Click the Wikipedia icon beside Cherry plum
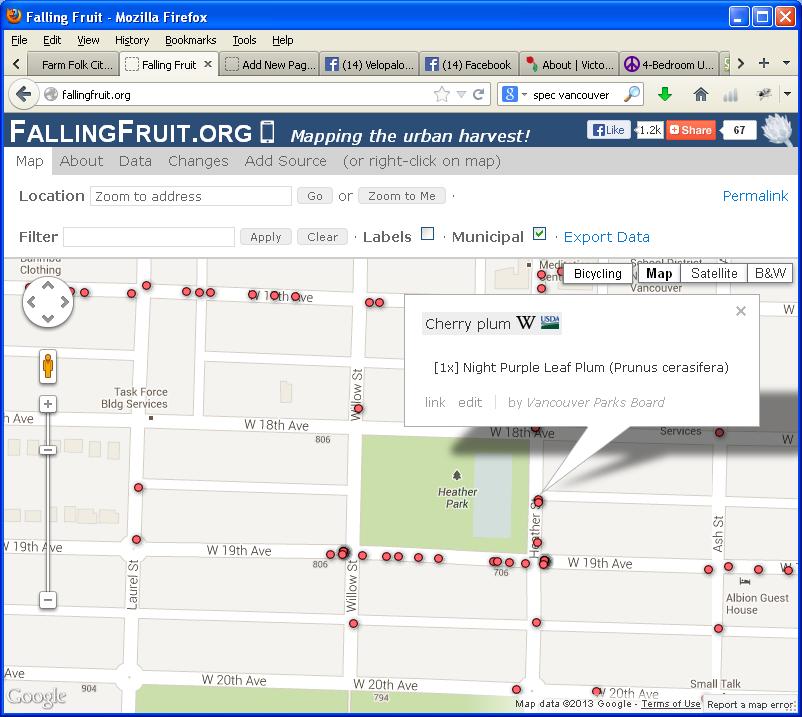Screen dimensions: 802x717 pos(526,323)
